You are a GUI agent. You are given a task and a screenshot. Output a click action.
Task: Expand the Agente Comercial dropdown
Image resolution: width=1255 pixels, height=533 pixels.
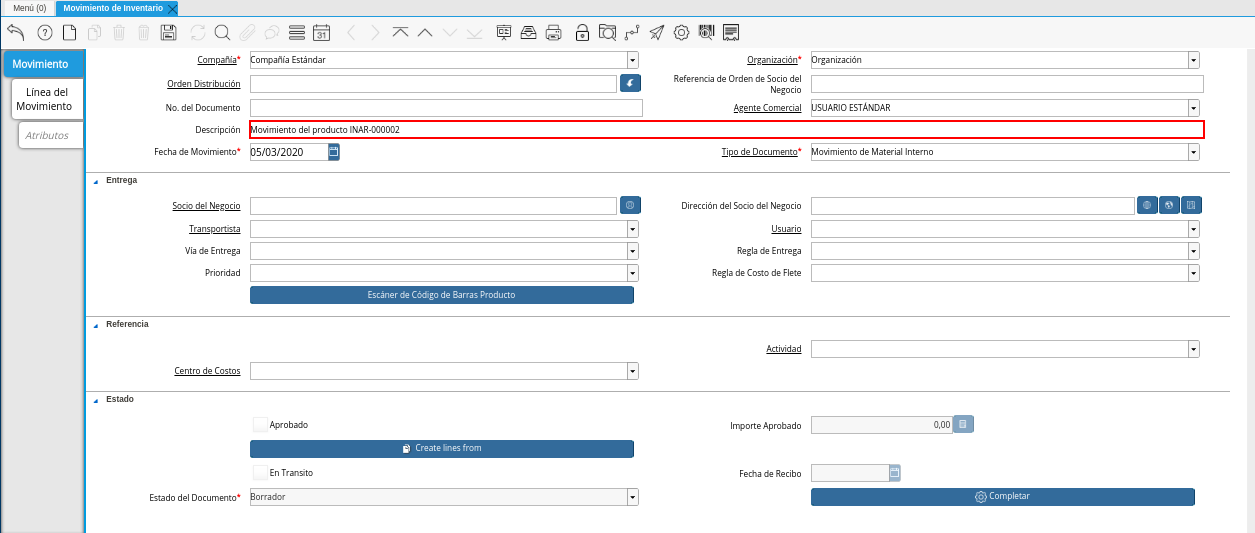(x=1193, y=108)
